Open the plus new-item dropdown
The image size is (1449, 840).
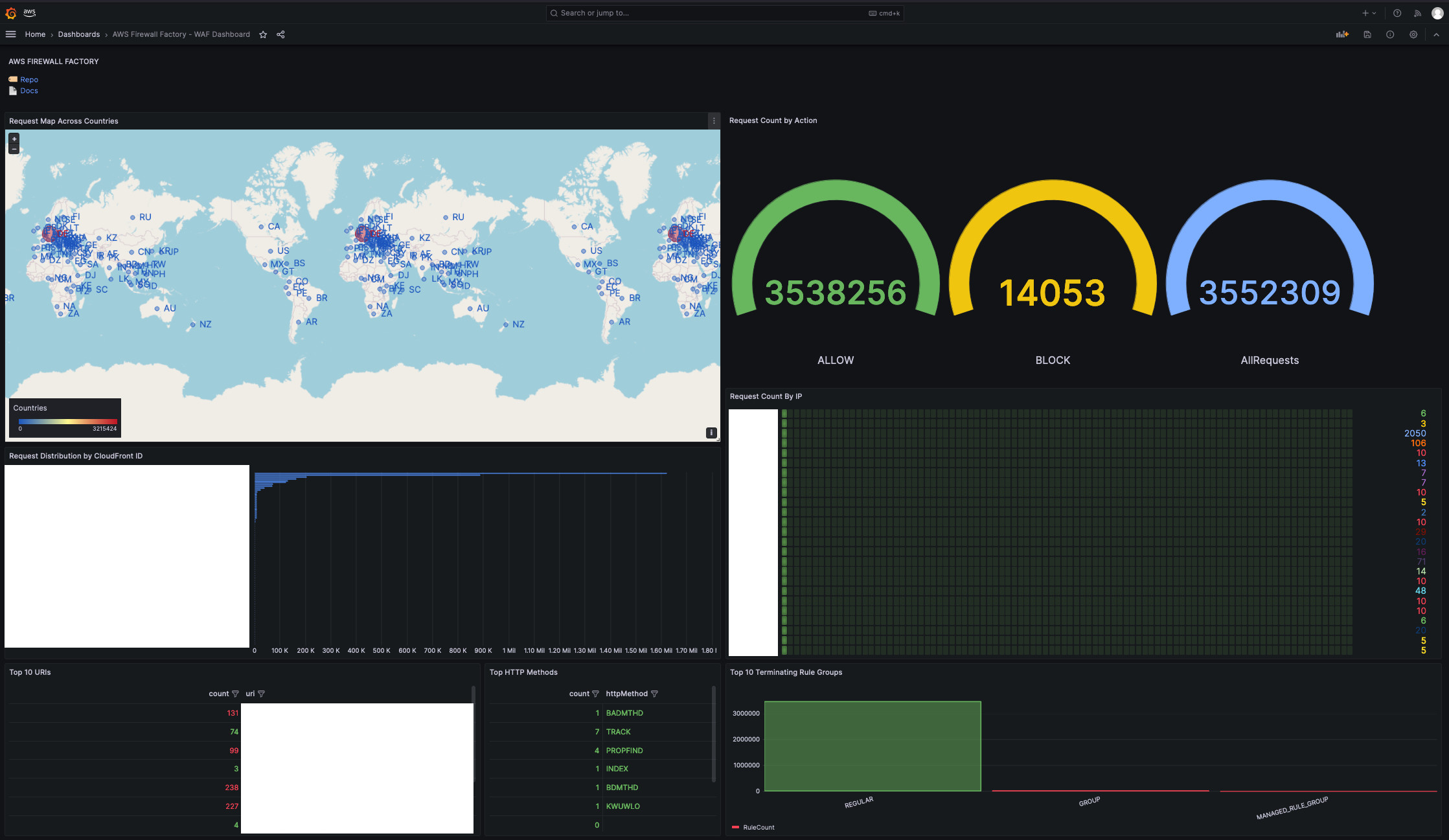click(1368, 13)
